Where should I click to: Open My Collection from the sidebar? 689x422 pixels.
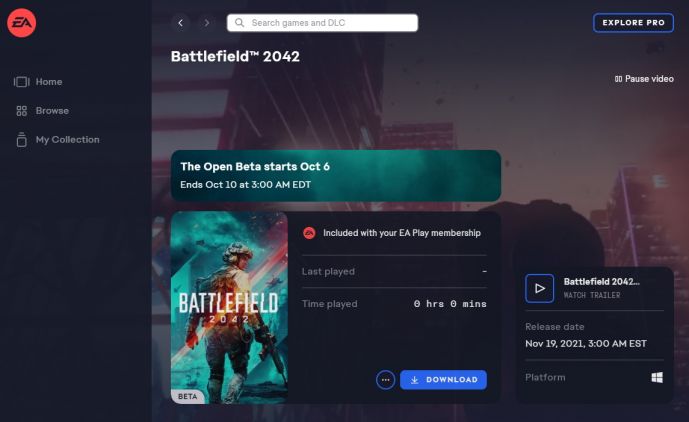coord(67,140)
